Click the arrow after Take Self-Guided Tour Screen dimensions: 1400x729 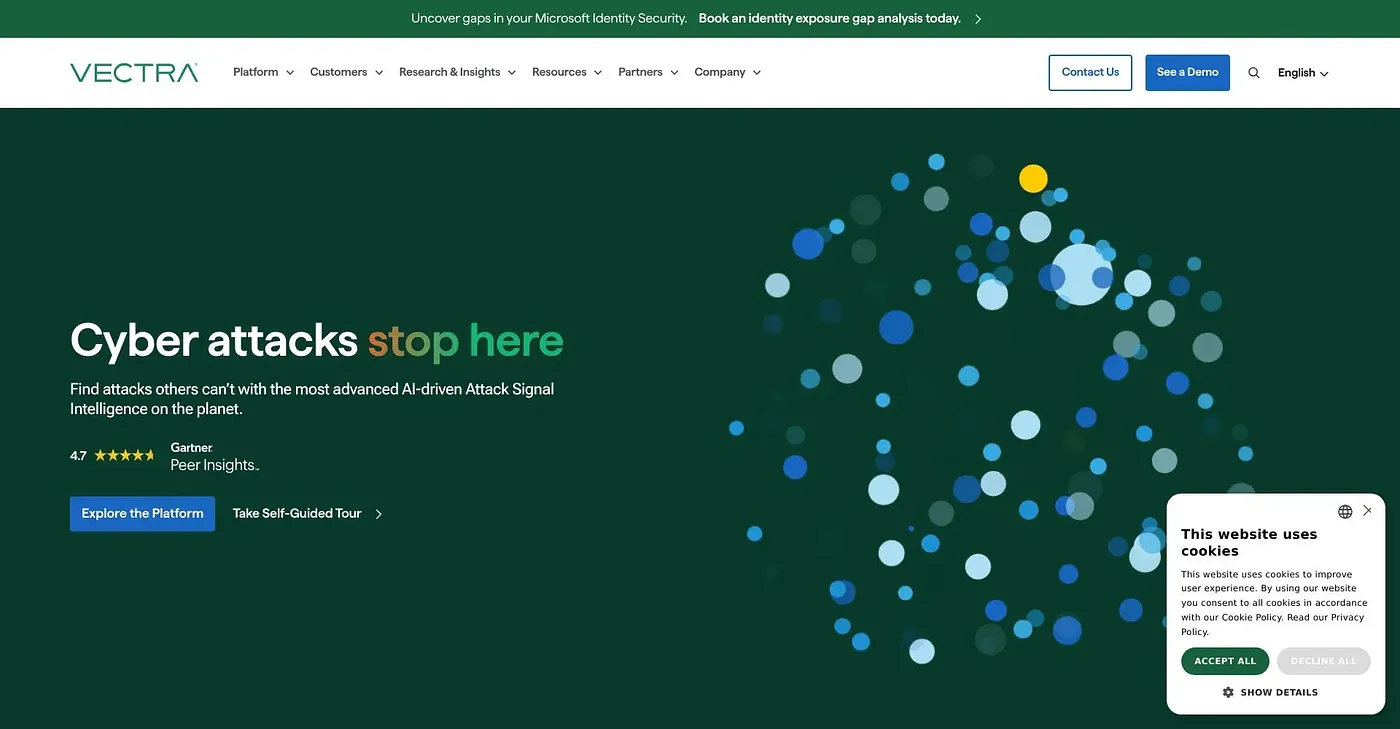378,514
